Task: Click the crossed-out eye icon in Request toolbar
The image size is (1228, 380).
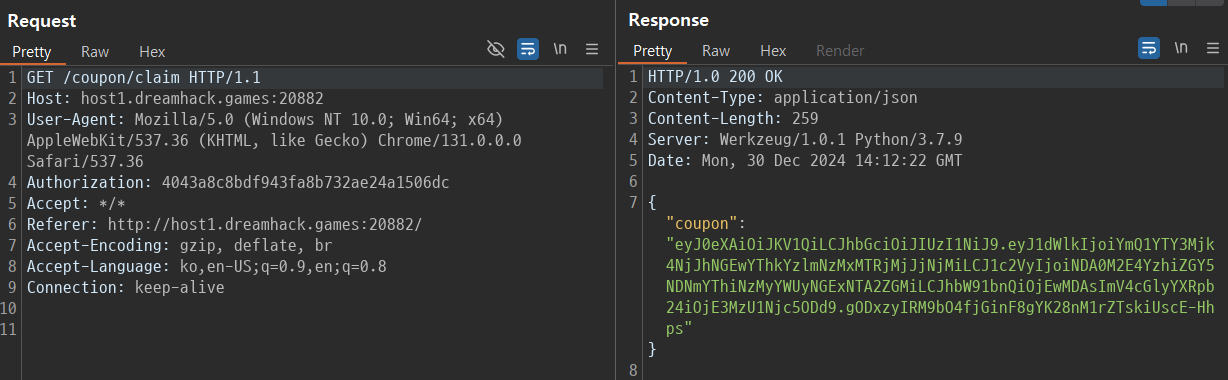Action: (x=495, y=49)
